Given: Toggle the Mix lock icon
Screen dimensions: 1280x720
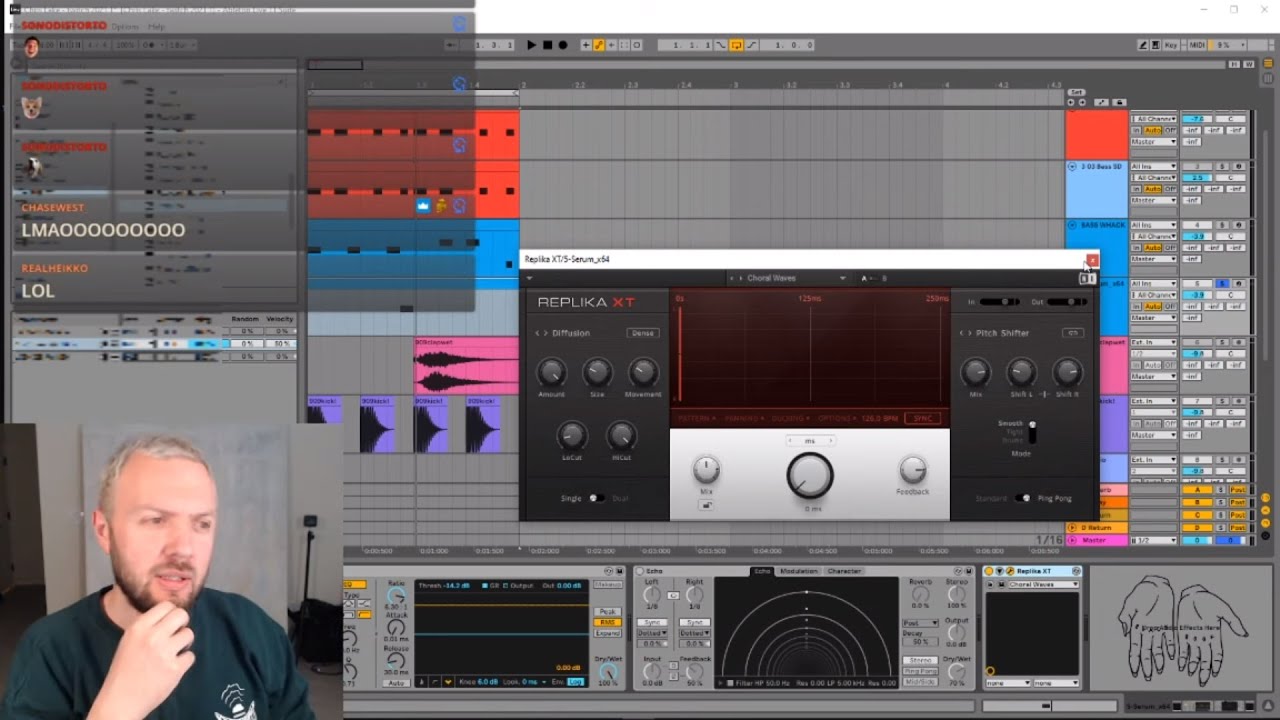Looking at the screenshot, I should (706, 506).
